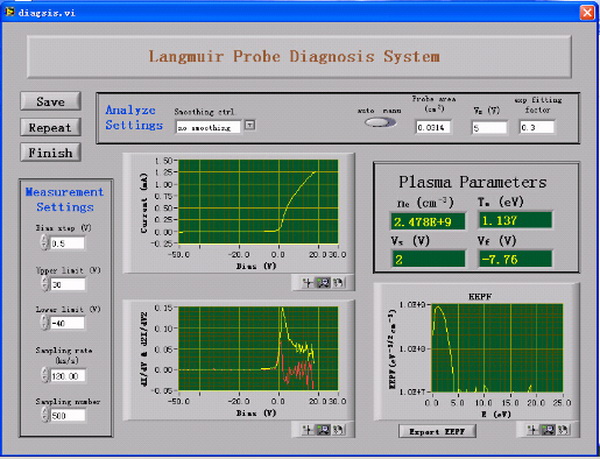Click the exp fitting factor field
This screenshot has width=600, height=459.
pos(542,127)
